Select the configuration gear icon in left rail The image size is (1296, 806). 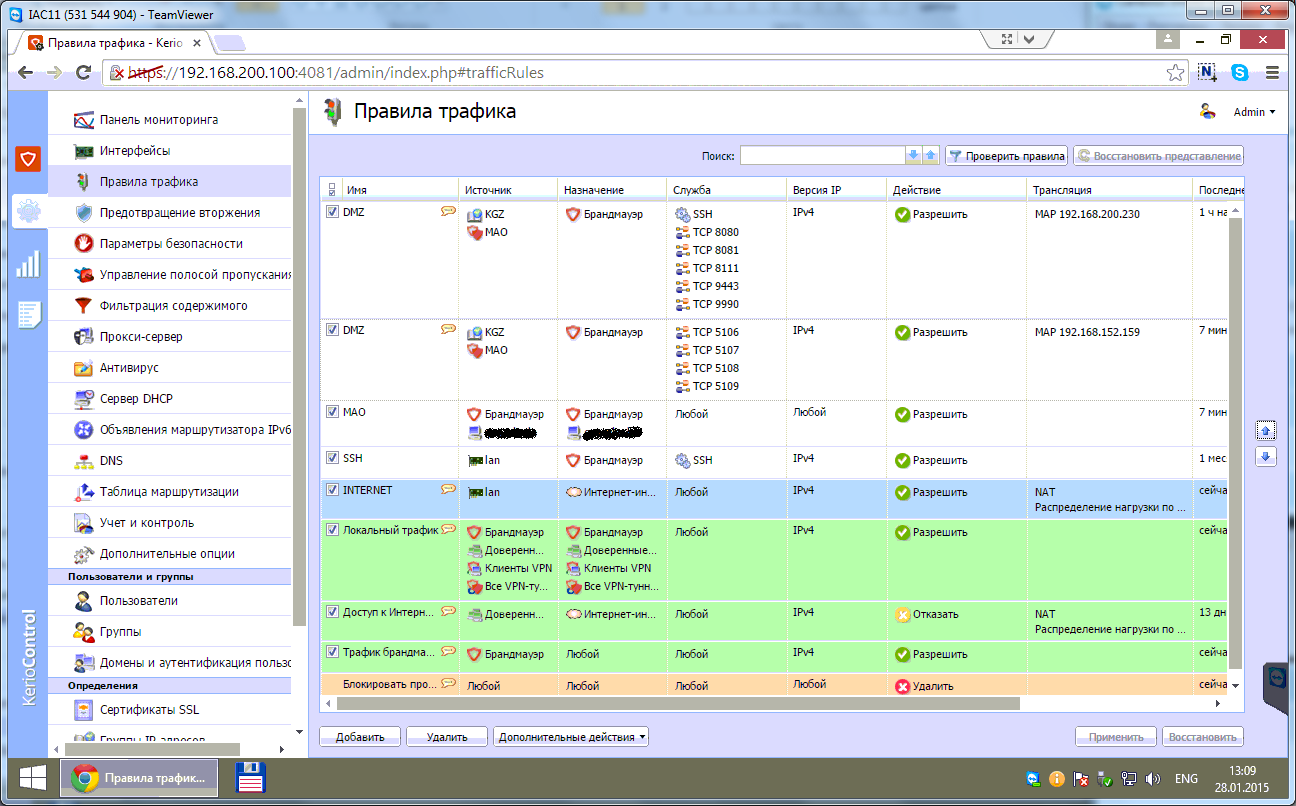[28, 210]
